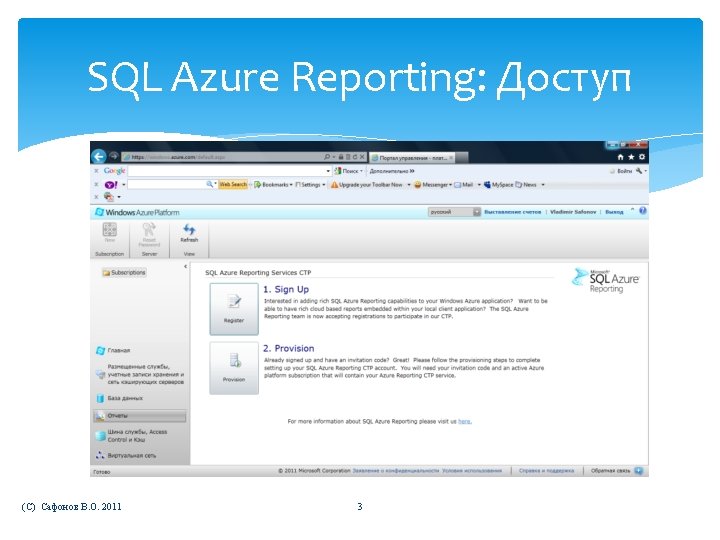The height and width of the screenshot is (540, 720).
Task: Go back with the browser back arrow
Action: [x=99, y=157]
